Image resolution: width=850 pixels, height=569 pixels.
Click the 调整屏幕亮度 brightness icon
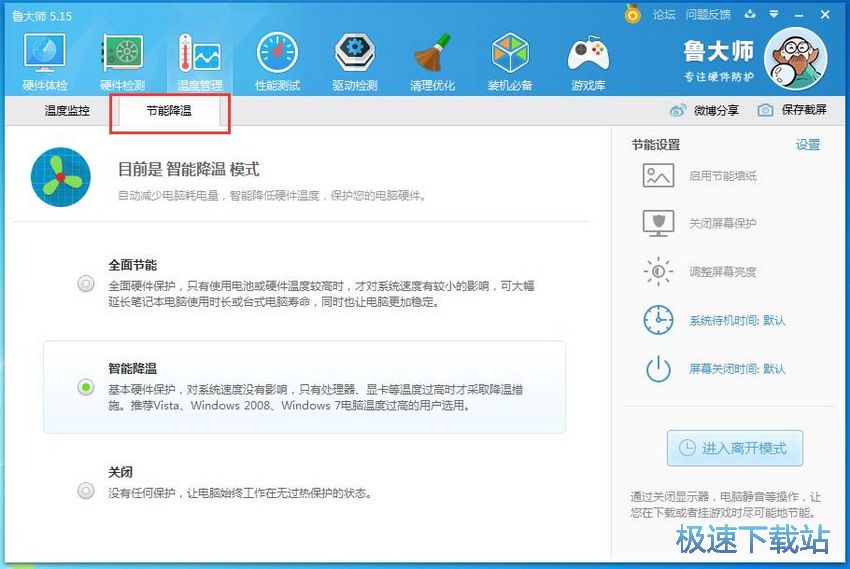coord(658,271)
